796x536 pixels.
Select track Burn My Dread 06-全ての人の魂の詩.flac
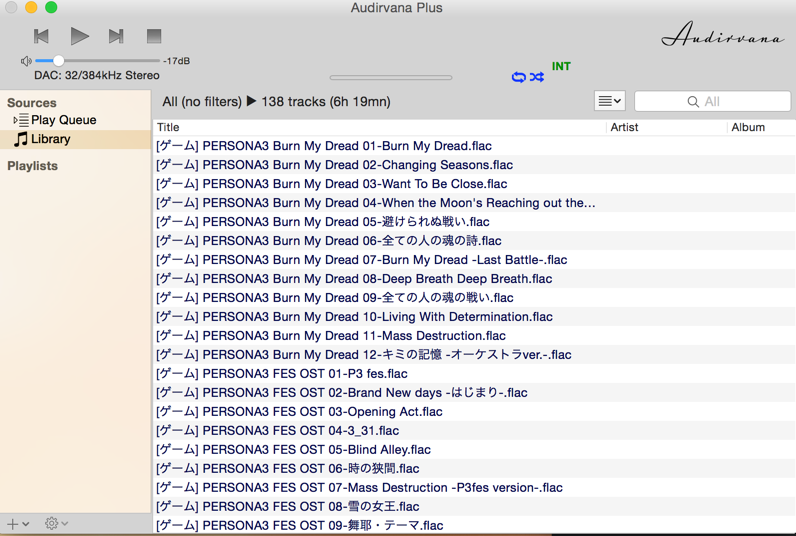tap(474, 241)
